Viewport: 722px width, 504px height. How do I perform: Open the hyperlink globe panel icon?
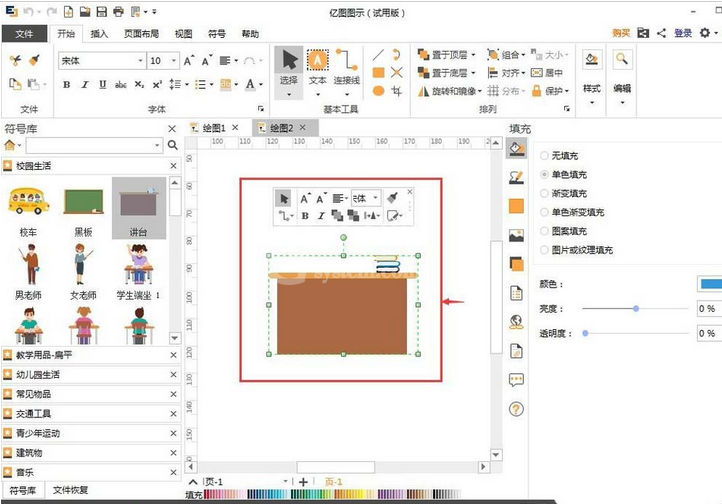tap(516, 322)
